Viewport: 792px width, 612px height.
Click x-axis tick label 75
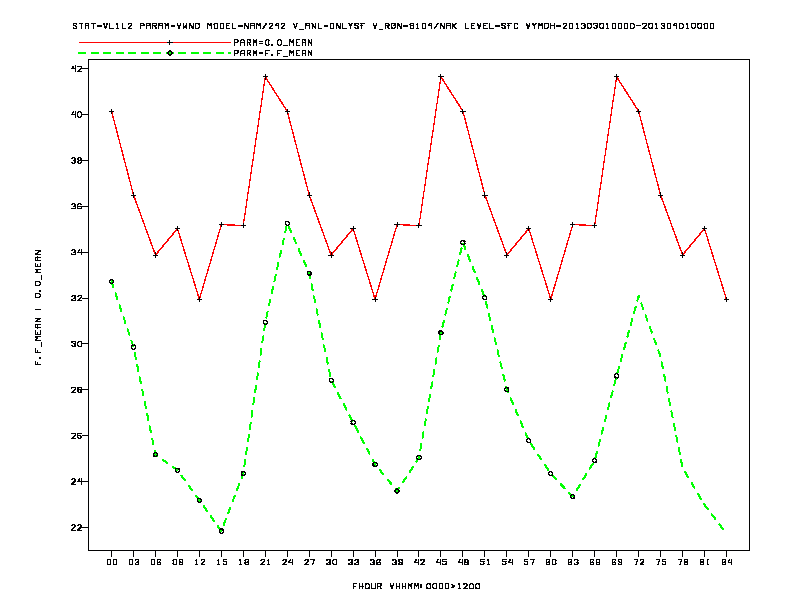point(661,562)
